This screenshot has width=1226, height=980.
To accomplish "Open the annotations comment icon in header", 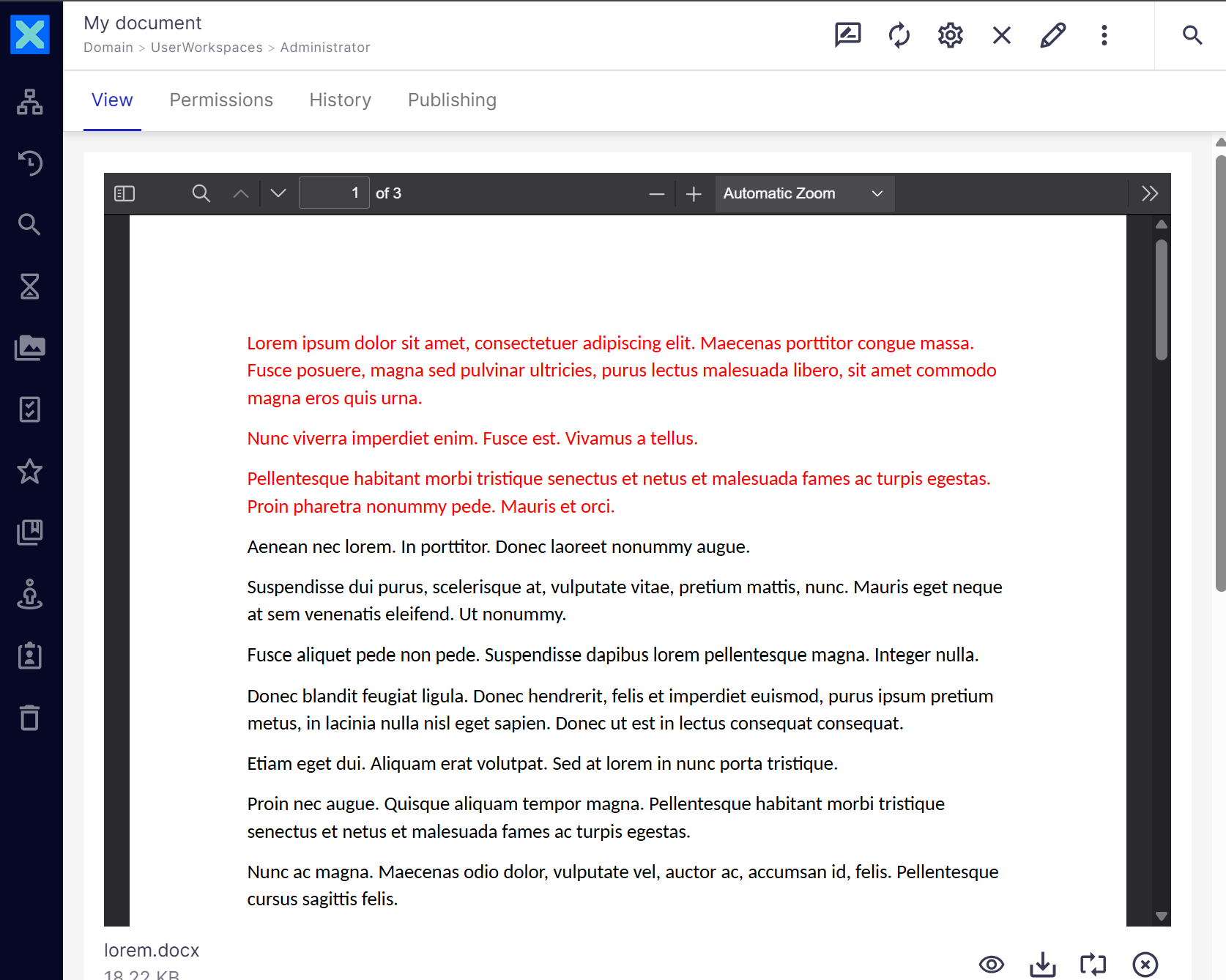I will click(x=847, y=35).
